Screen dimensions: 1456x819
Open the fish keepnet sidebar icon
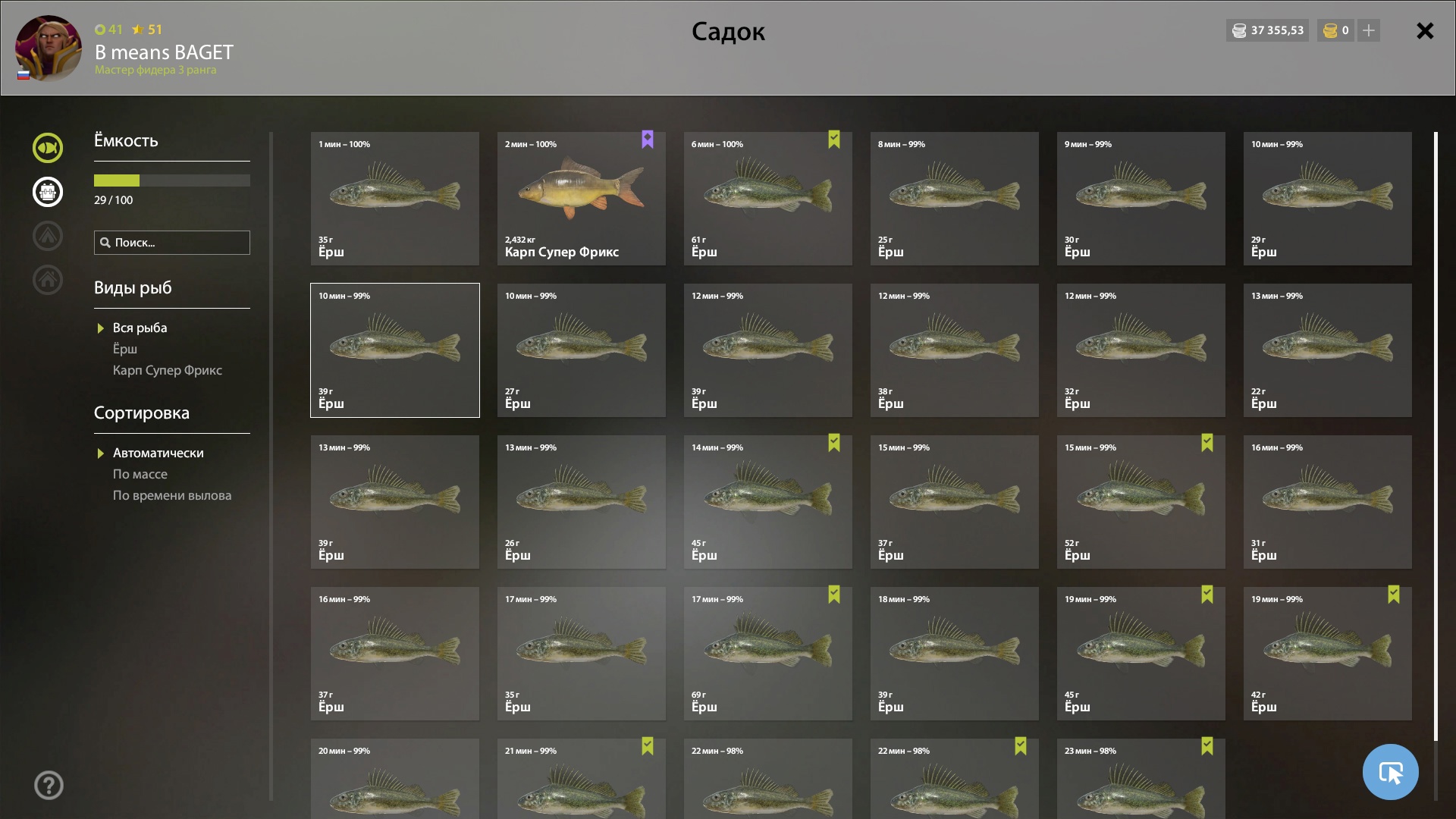point(47,148)
